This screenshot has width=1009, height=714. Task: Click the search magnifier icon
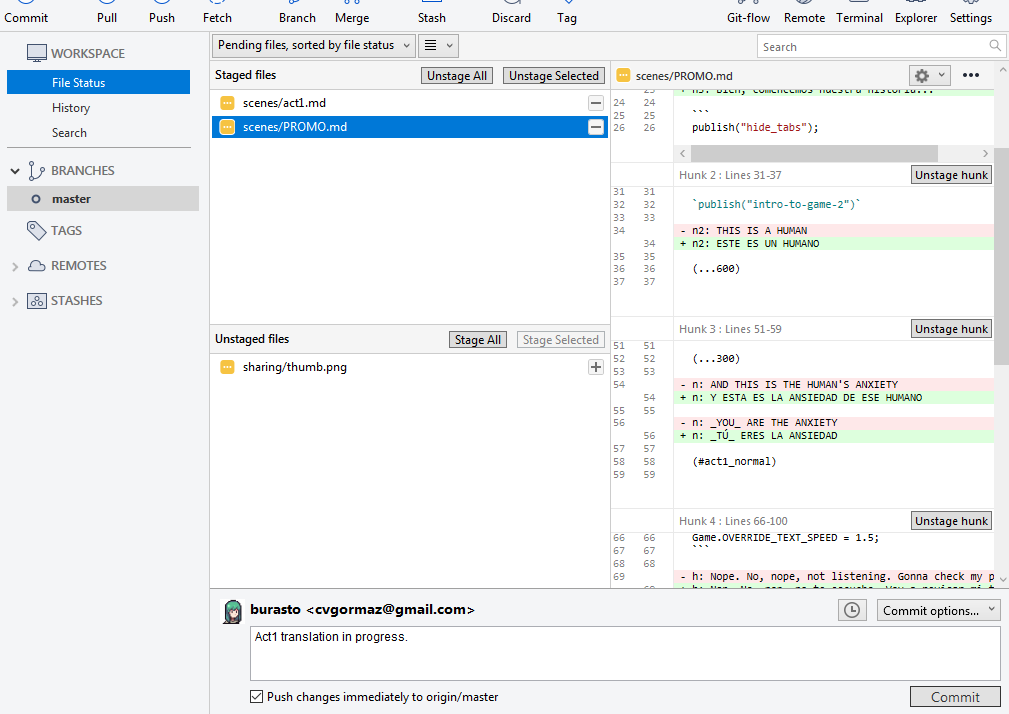click(x=995, y=45)
